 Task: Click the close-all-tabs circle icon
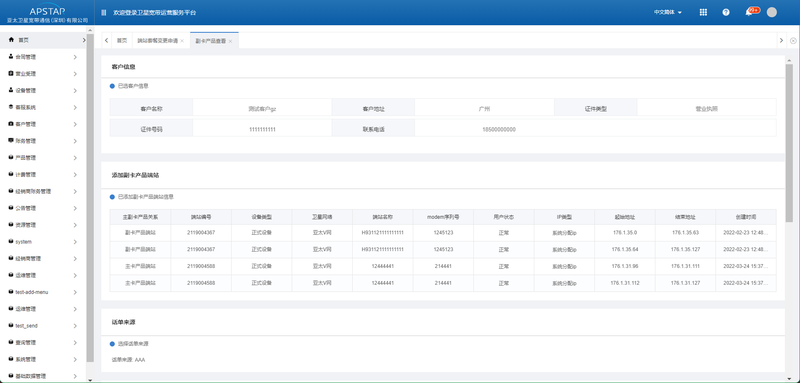[x=793, y=40]
